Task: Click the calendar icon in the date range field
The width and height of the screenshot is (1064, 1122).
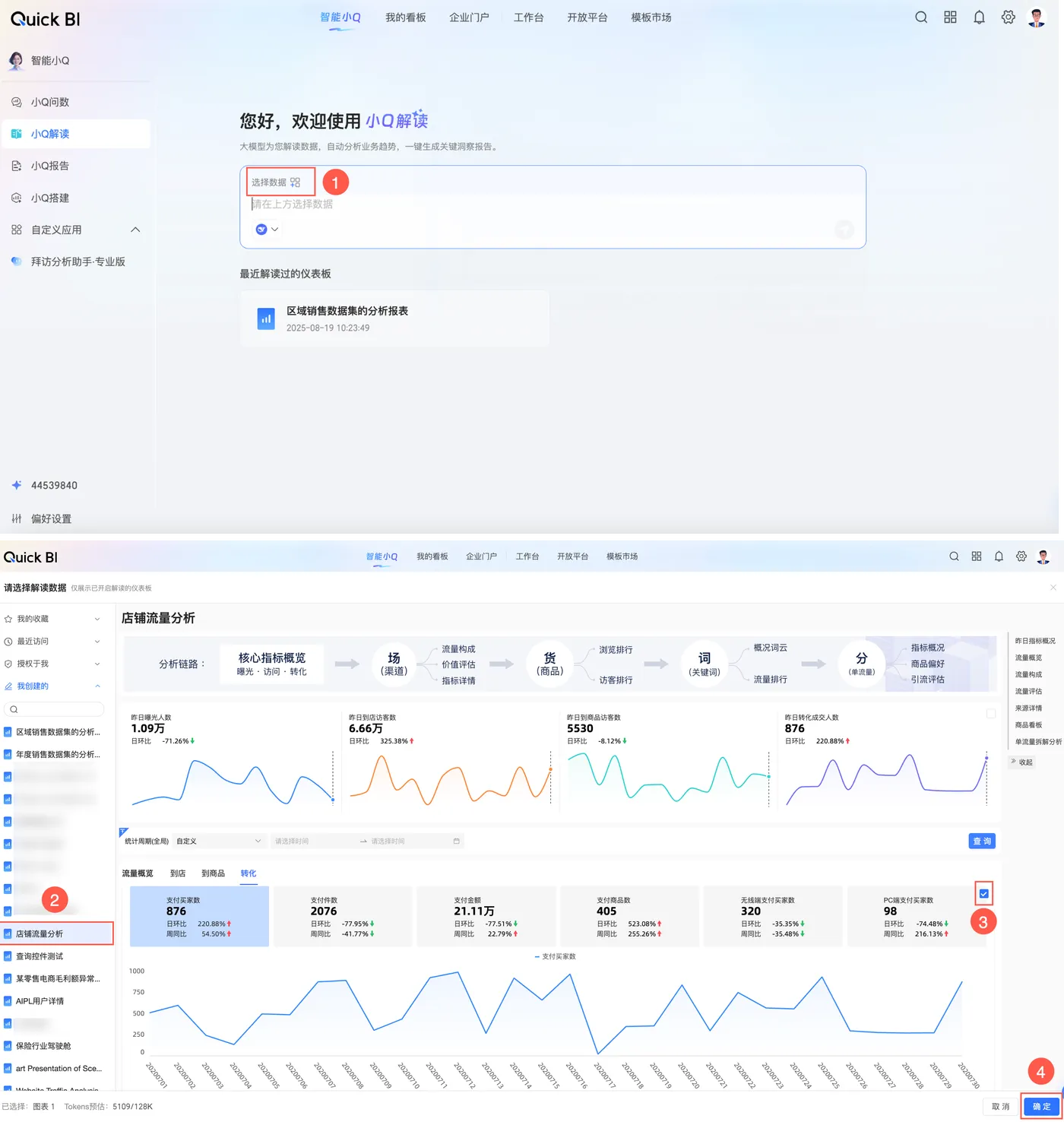Action: [x=456, y=841]
